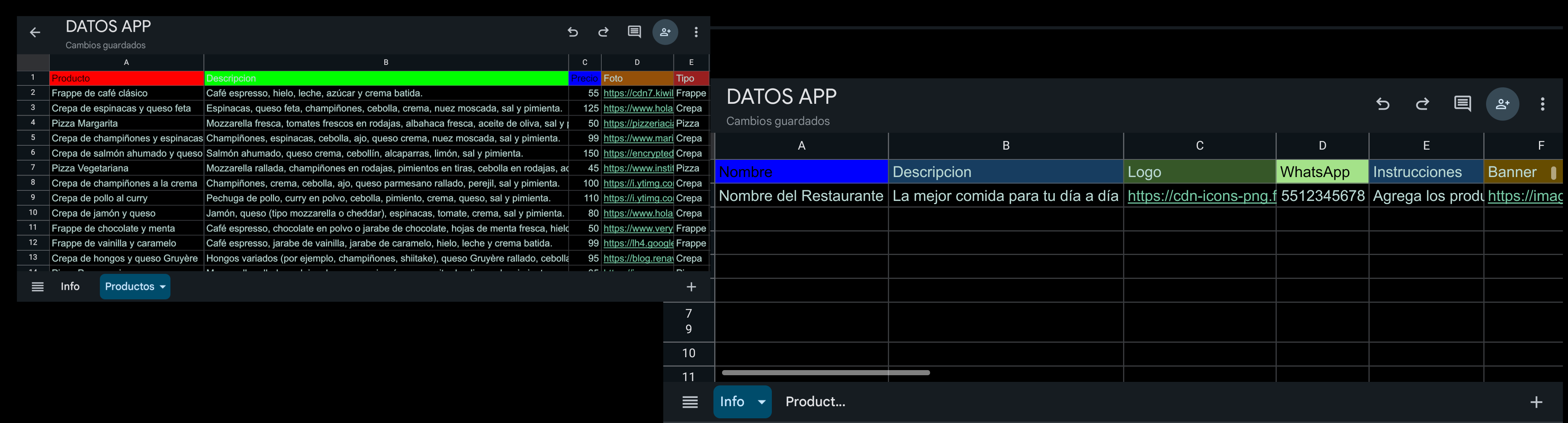Open all-sheets list in right window
This screenshot has height=423, width=1568.
tap(690, 402)
